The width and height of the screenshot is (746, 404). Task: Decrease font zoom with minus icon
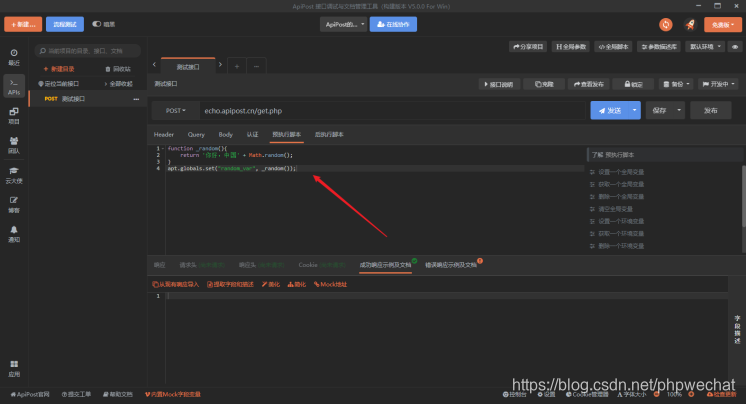click(x=657, y=394)
